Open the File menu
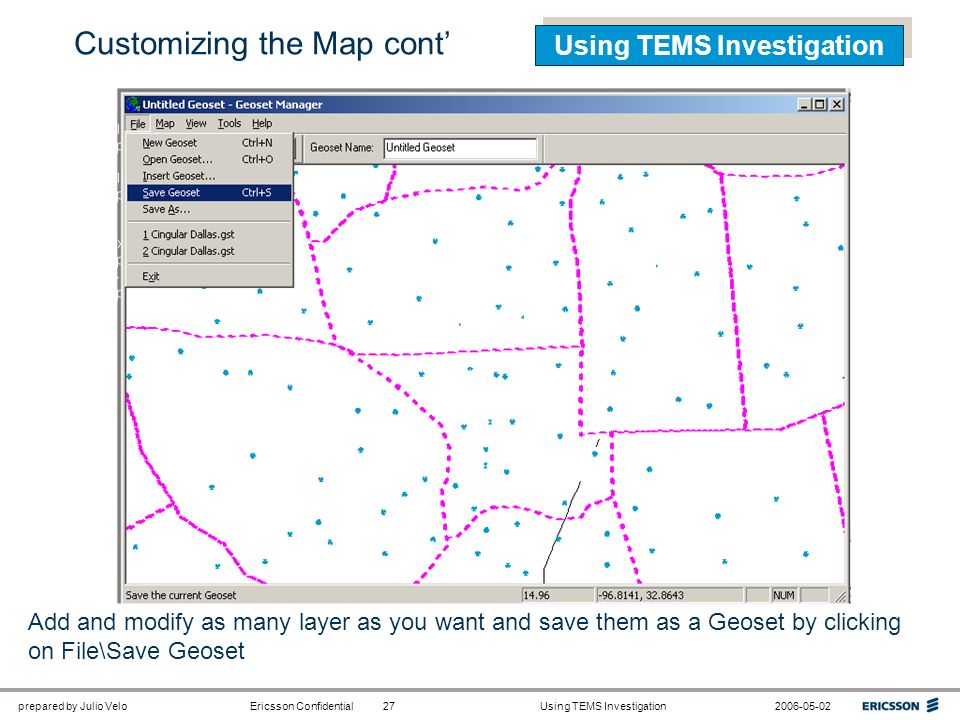 (138, 124)
